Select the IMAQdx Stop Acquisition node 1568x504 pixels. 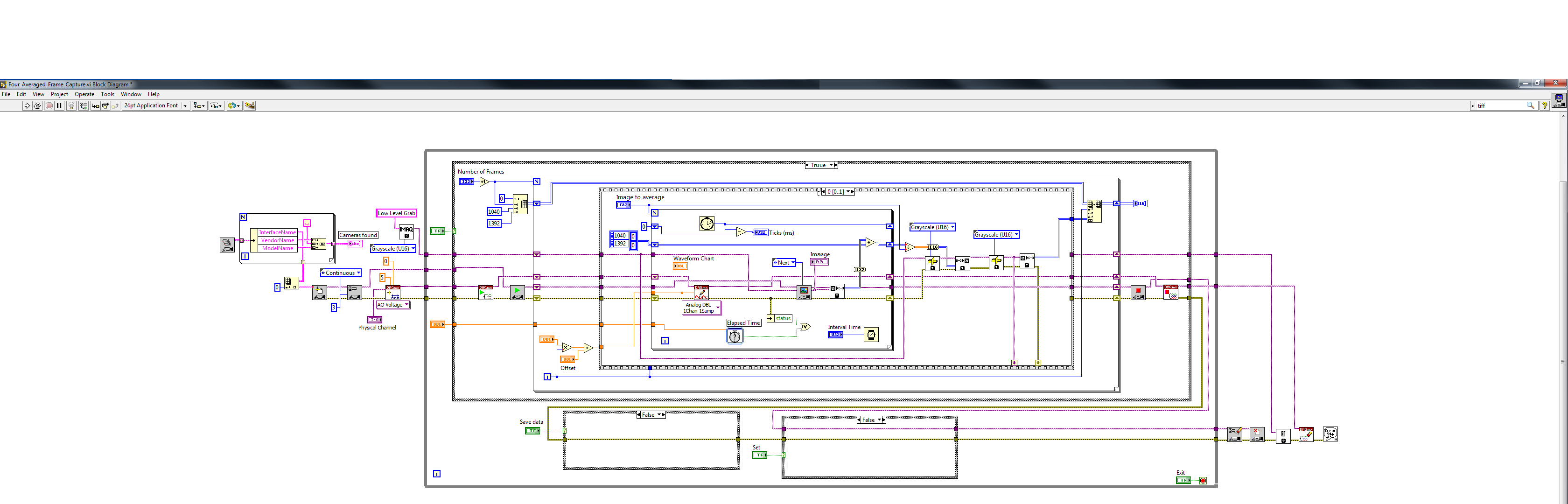click(x=1138, y=293)
